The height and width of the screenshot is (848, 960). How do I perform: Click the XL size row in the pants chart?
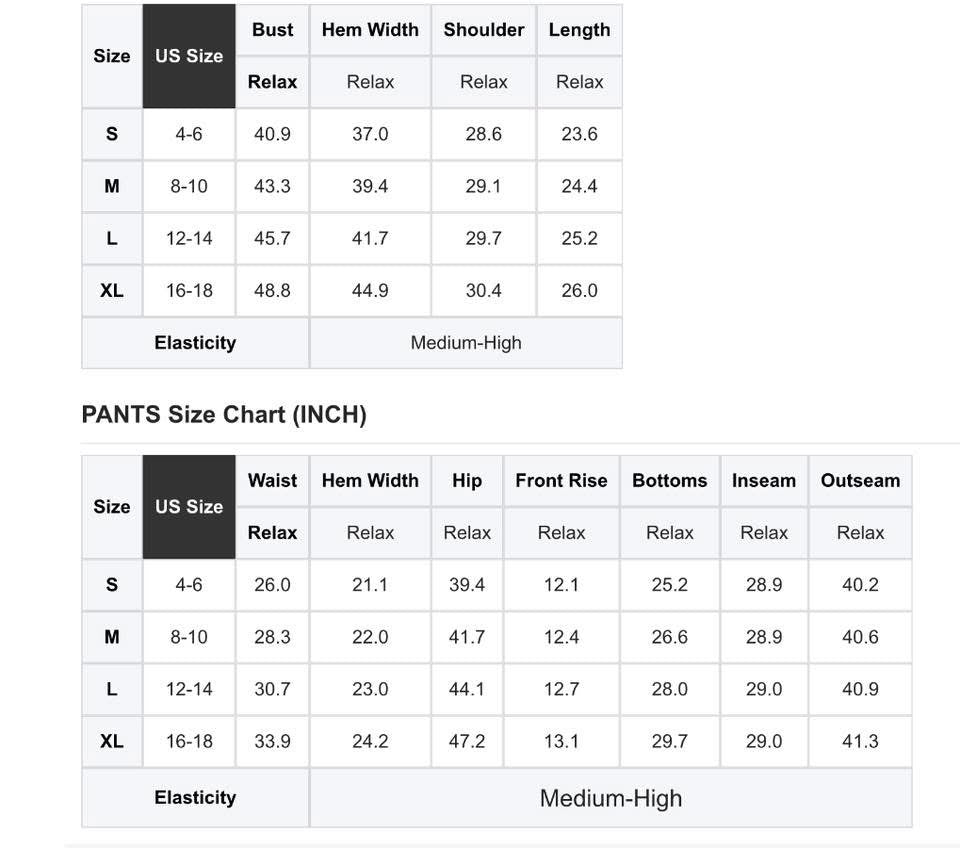112,742
